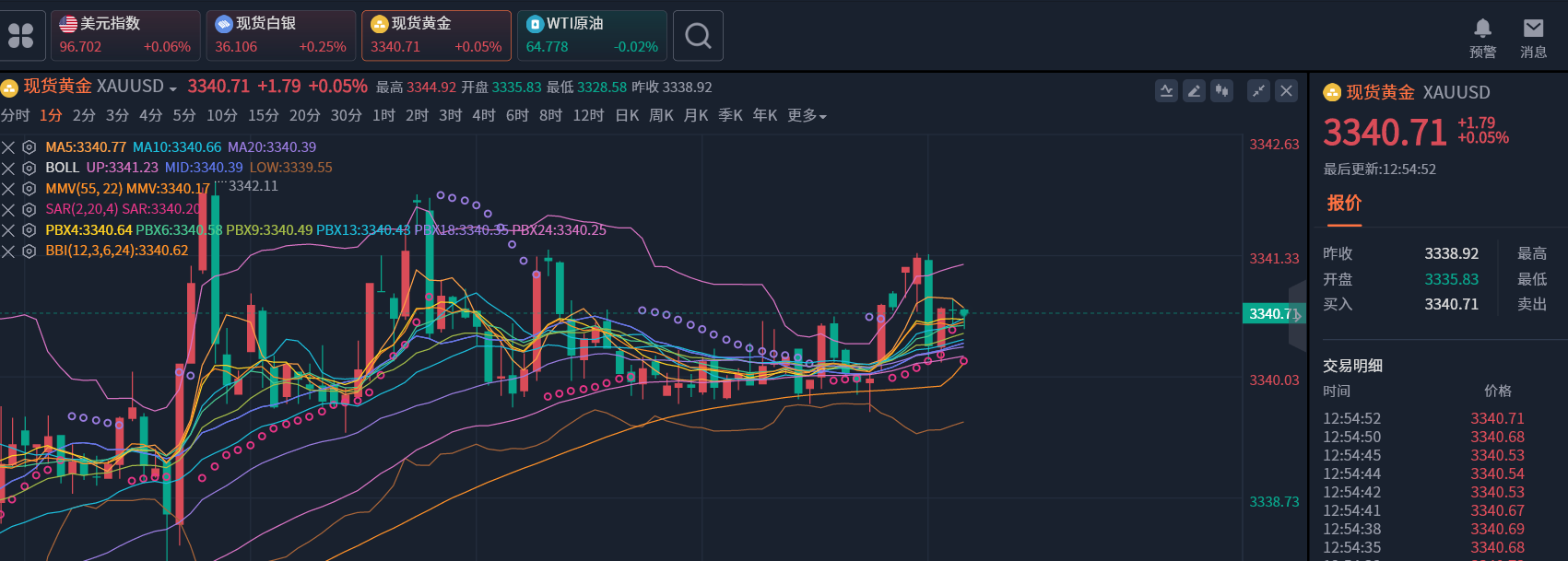Open the WTI原油 quote card
Viewport: 1568px width, 561px height.
point(591,36)
